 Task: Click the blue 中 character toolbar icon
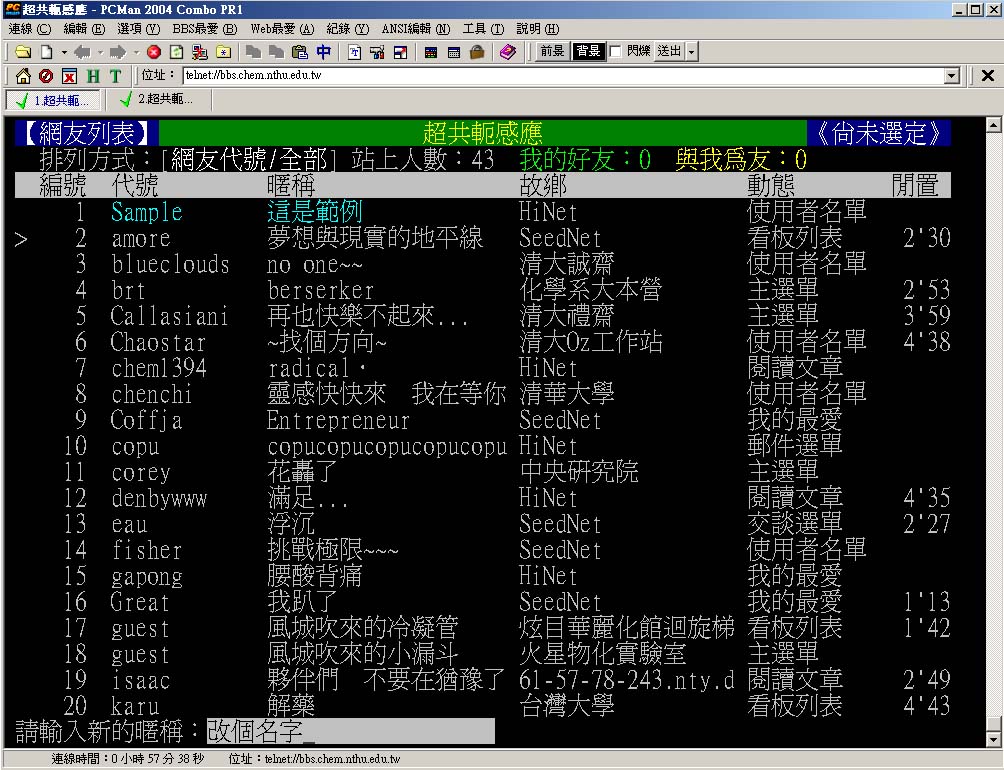[324, 52]
